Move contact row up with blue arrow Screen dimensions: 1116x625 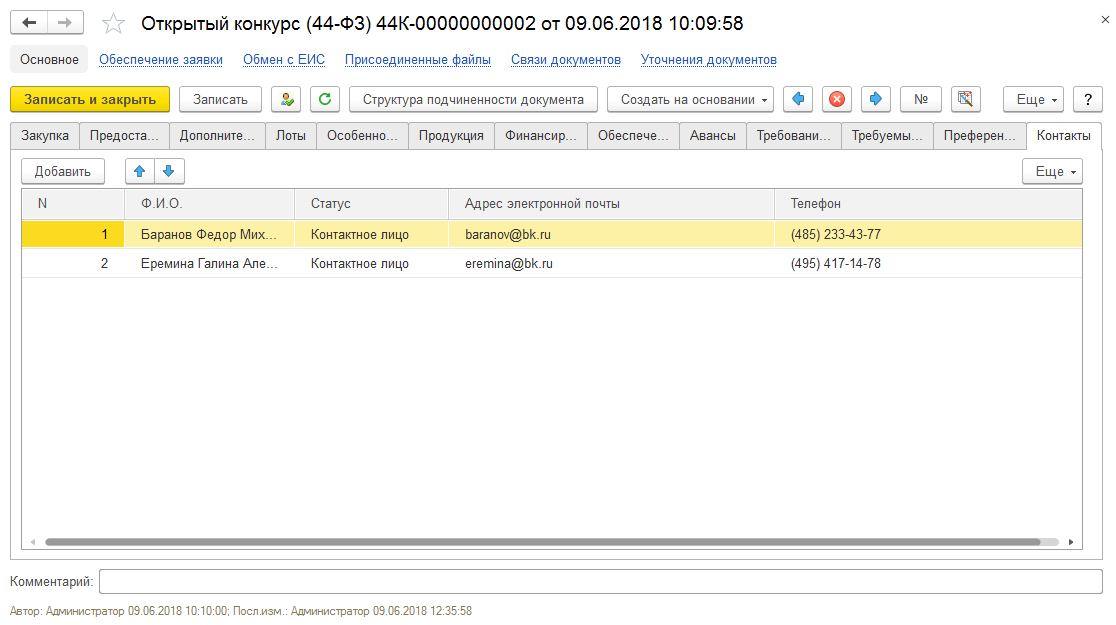pyautogui.click(x=140, y=172)
